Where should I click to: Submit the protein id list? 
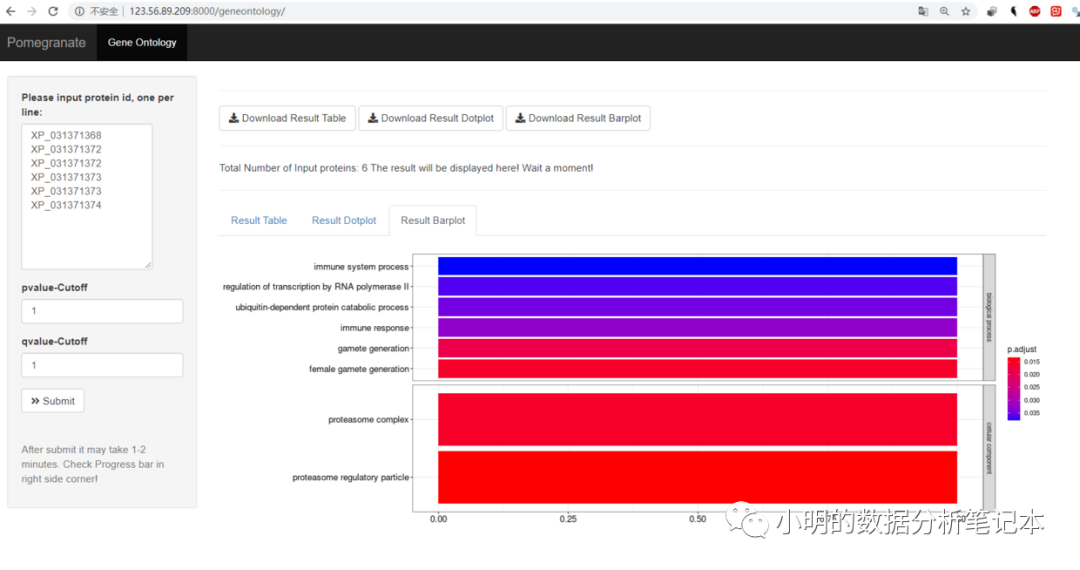tap(53, 401)
